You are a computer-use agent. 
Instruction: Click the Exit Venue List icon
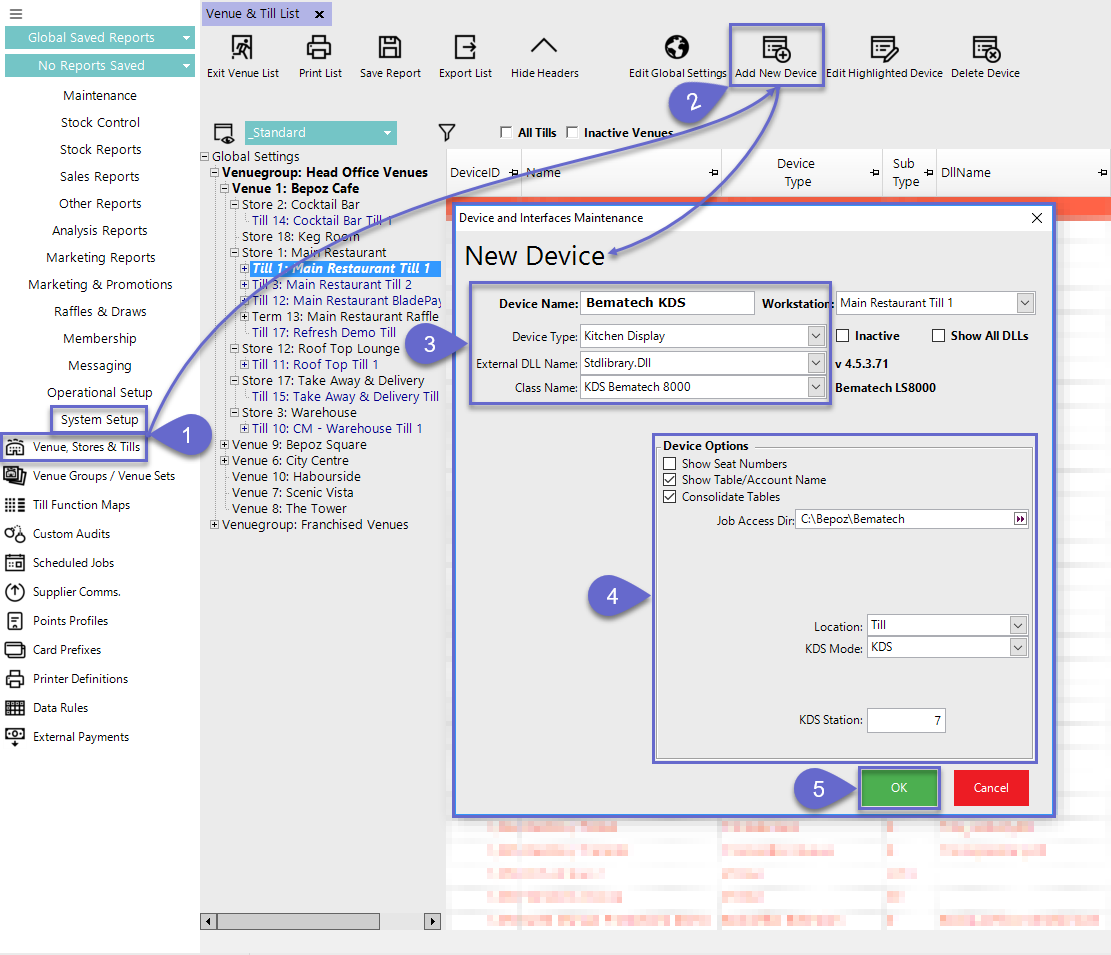242,47
